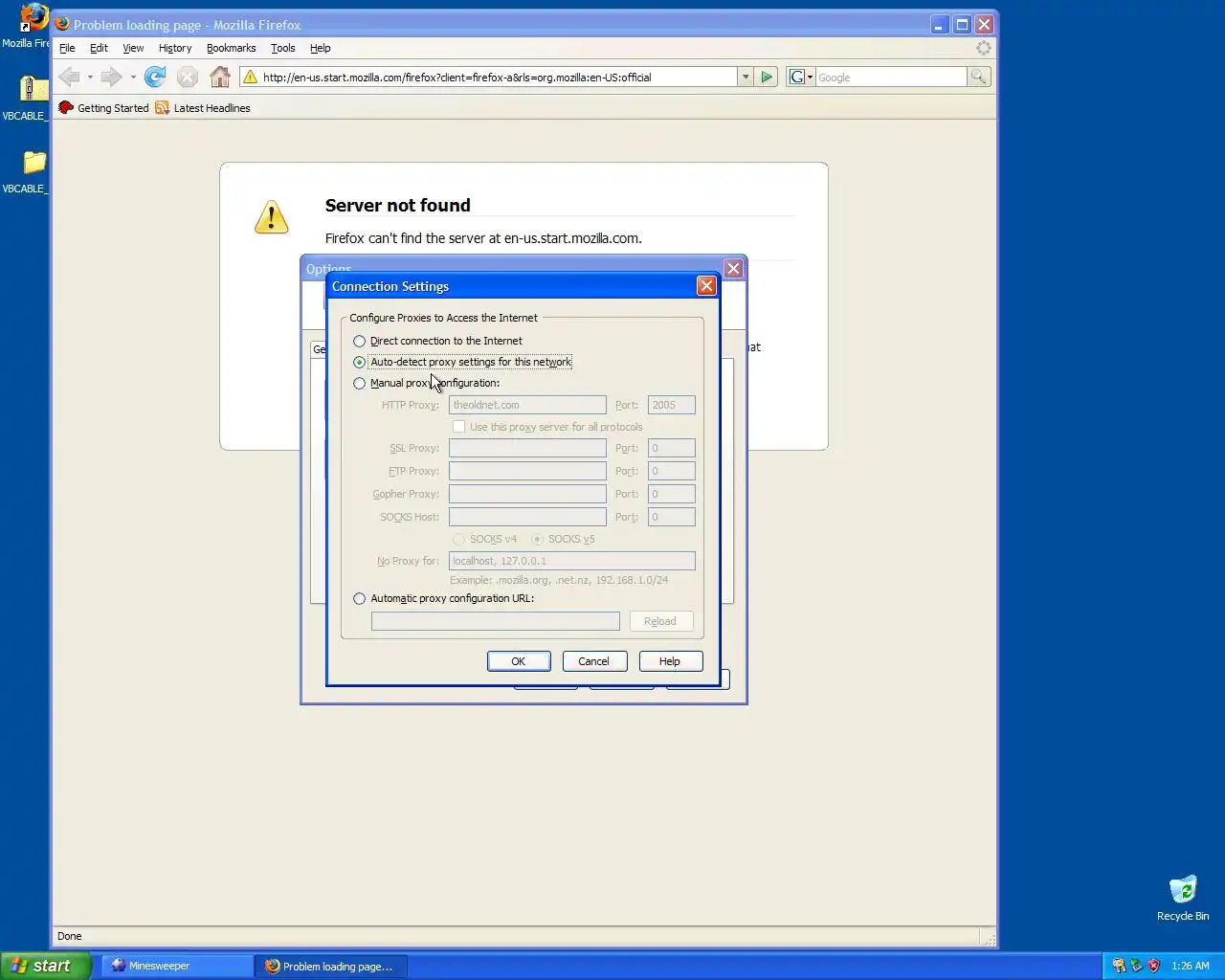
Task: Click the No Proxy for field
Action: (571, 561)
